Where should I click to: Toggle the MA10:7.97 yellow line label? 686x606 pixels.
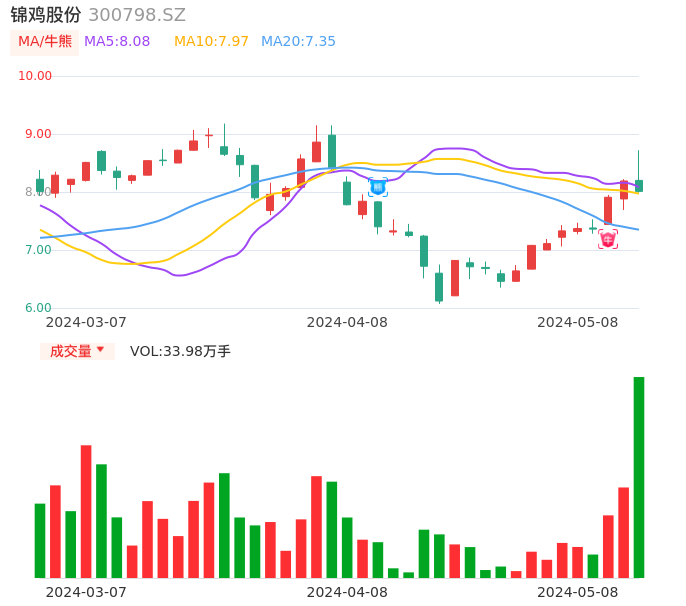211,41
